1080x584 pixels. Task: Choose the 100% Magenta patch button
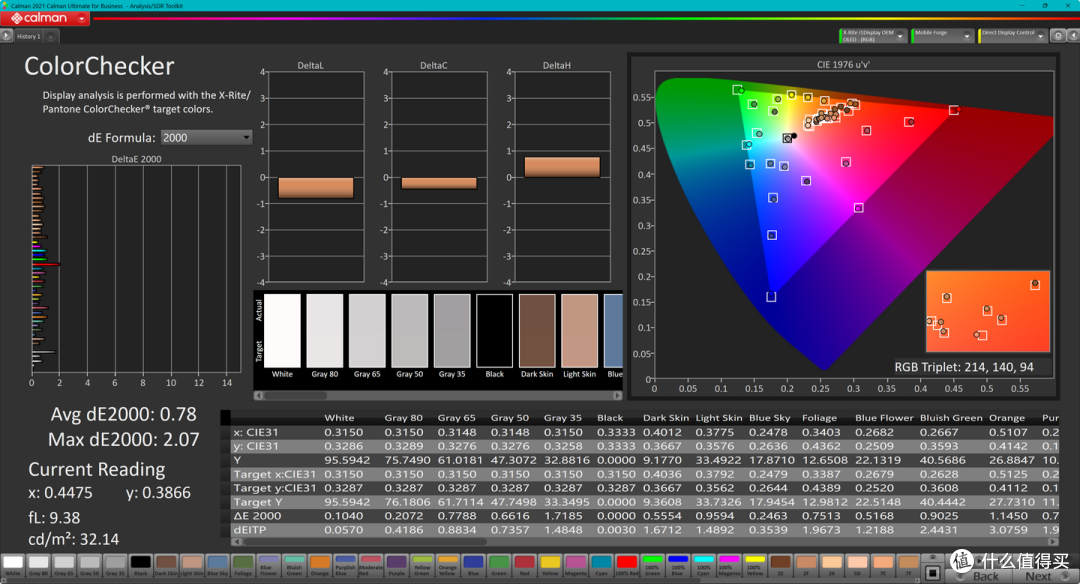coord(729,565)
